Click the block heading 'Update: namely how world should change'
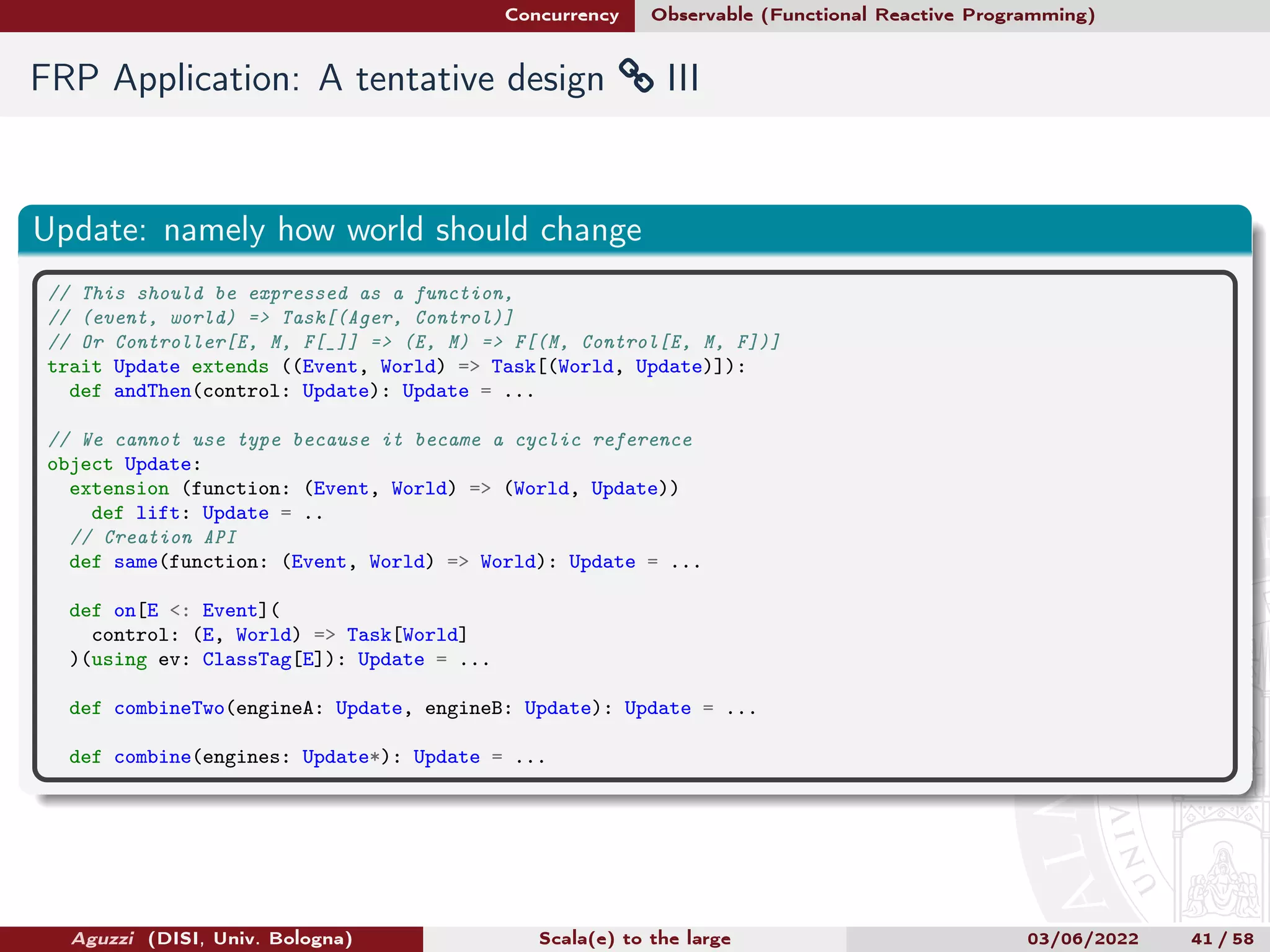1270x952 pixels. point(337,230)
